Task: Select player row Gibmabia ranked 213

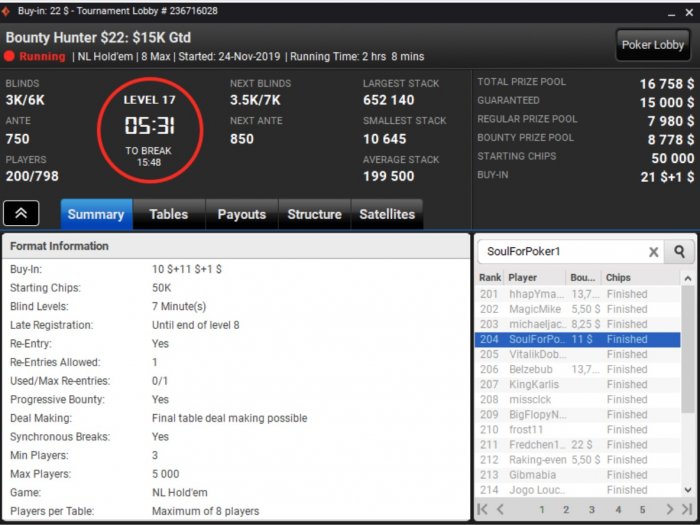Action: pos(578,475)
